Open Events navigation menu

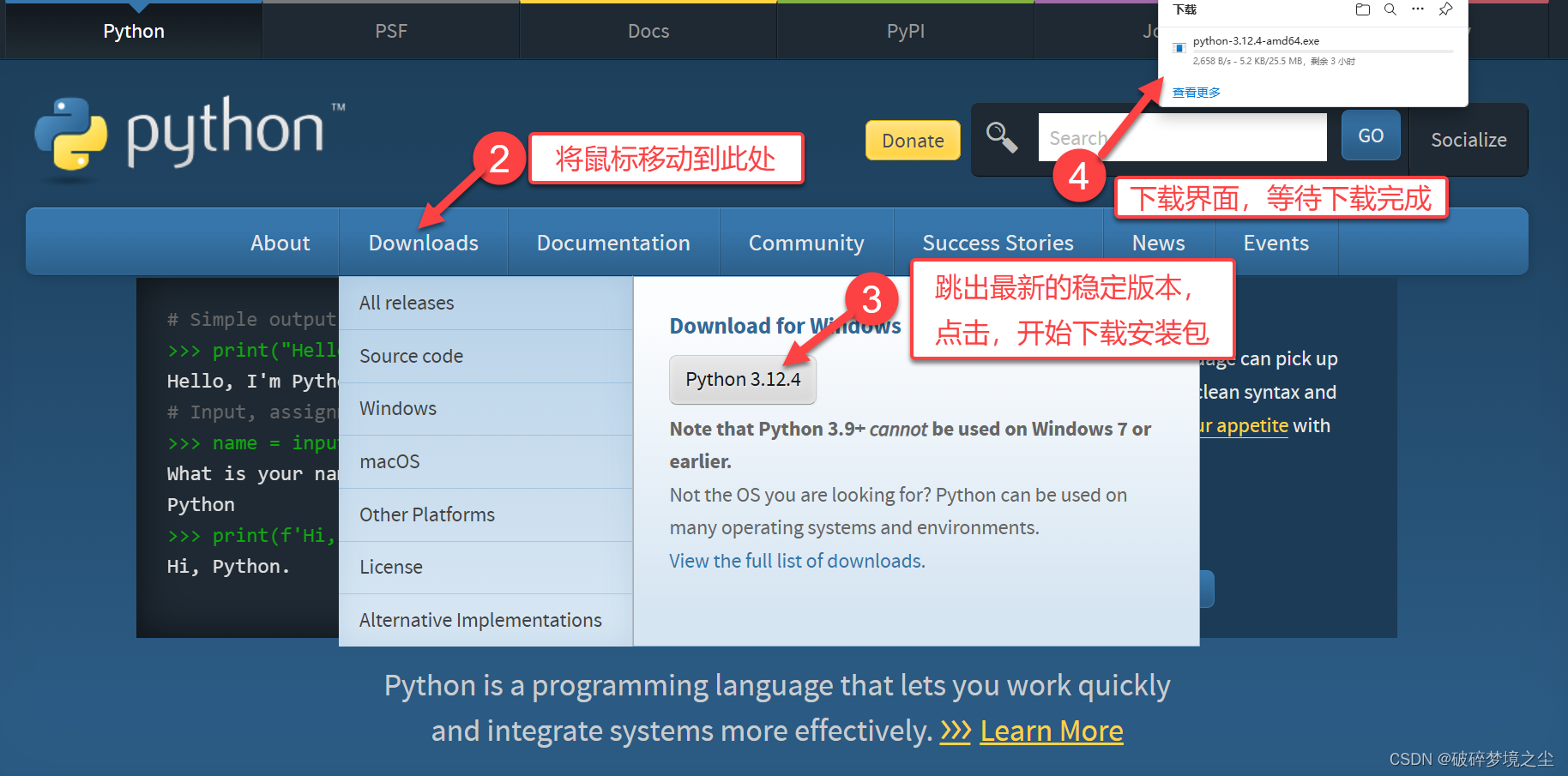(x=1276, y=243)
